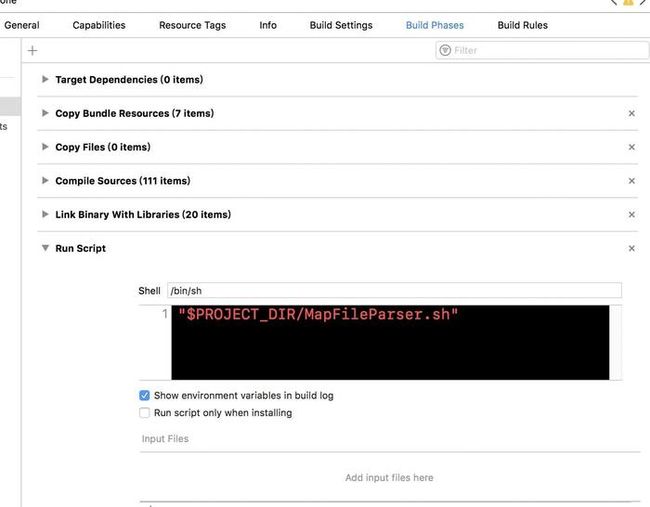The width and height of the screenshot is (650, 507).
Task: Open the Capabilities tab
Action: coord(99,25)
